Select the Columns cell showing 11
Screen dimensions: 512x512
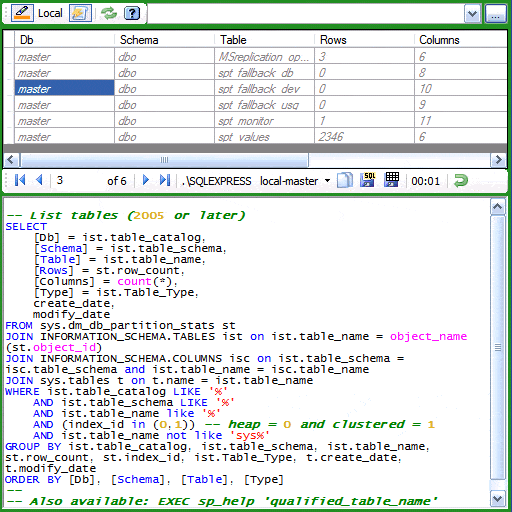pyautogui.click(x=461, y=121)
